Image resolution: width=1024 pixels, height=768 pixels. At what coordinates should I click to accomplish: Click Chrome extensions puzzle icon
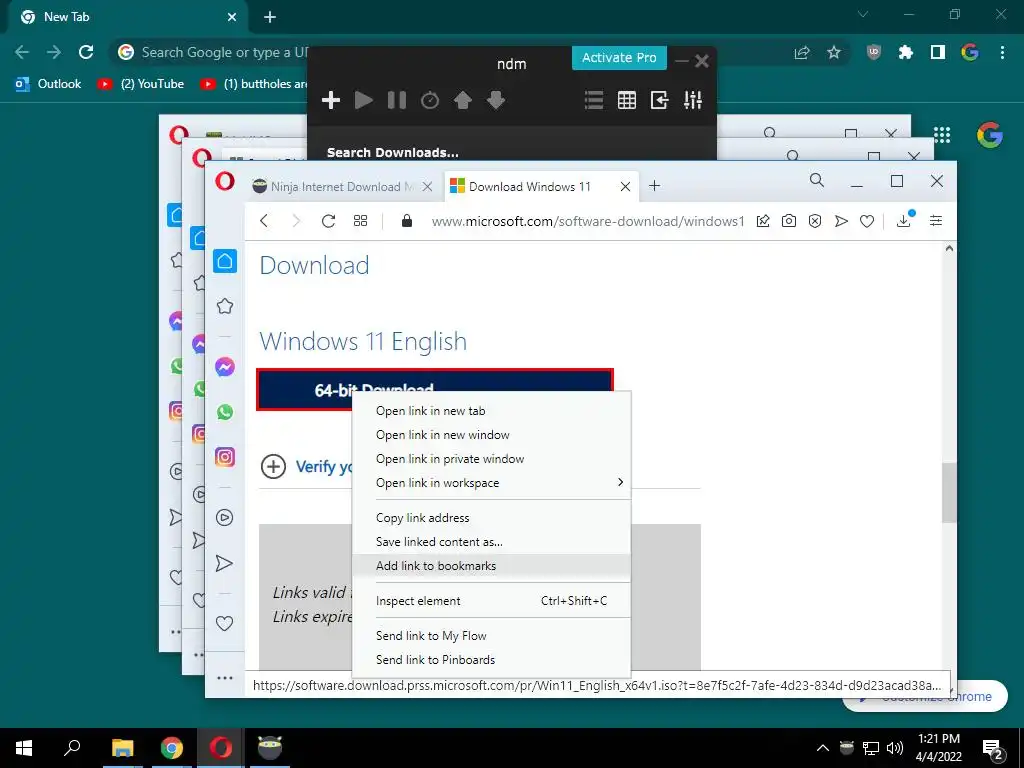906,52
